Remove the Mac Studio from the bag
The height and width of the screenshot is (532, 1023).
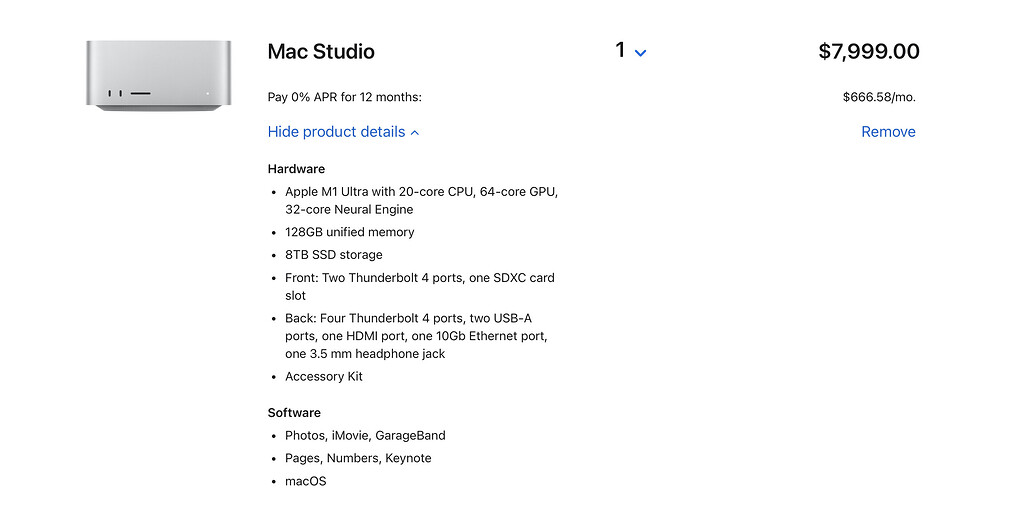pos(888,132)
